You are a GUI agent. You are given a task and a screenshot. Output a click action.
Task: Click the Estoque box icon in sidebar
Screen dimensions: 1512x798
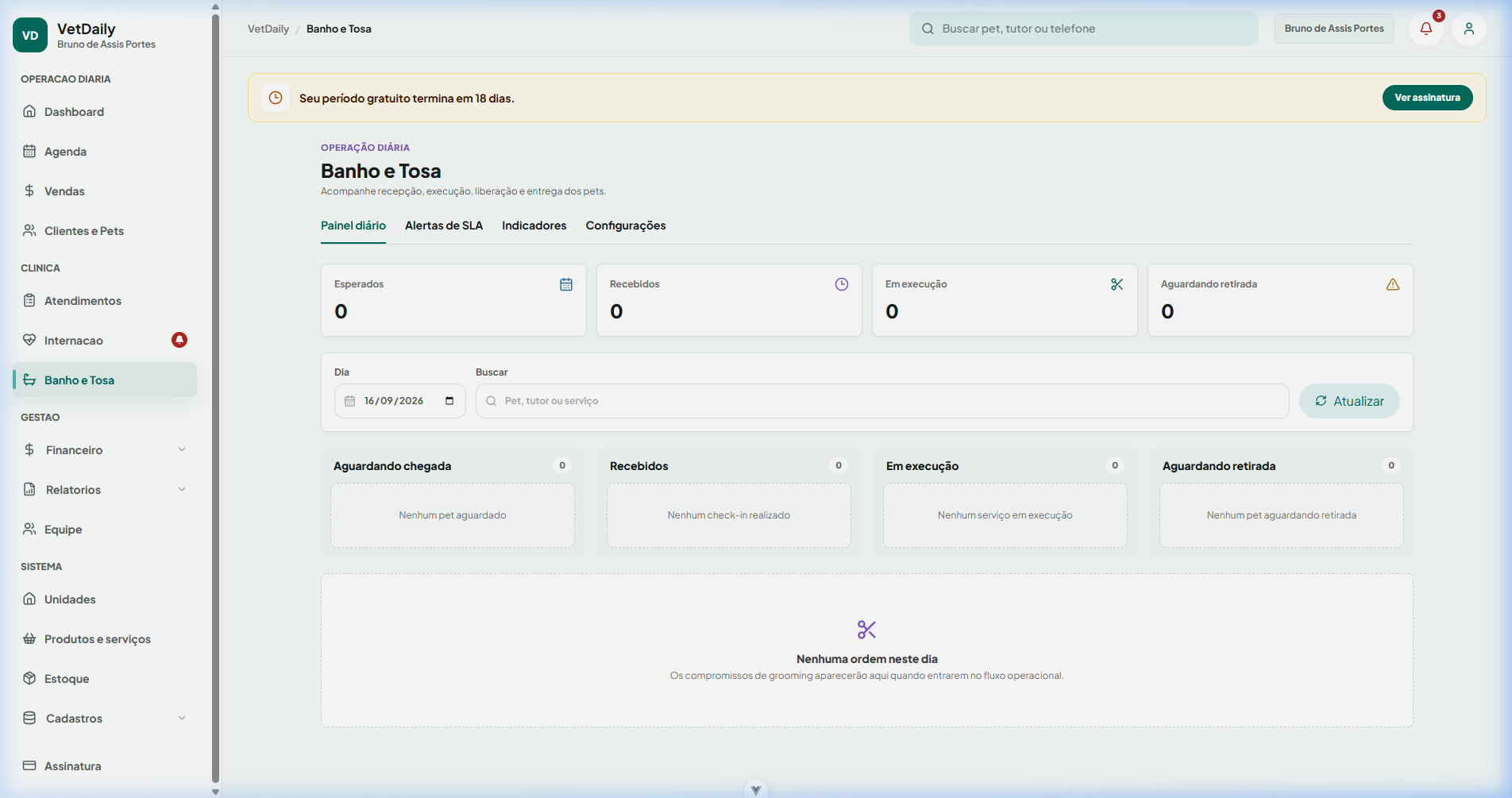29,678
